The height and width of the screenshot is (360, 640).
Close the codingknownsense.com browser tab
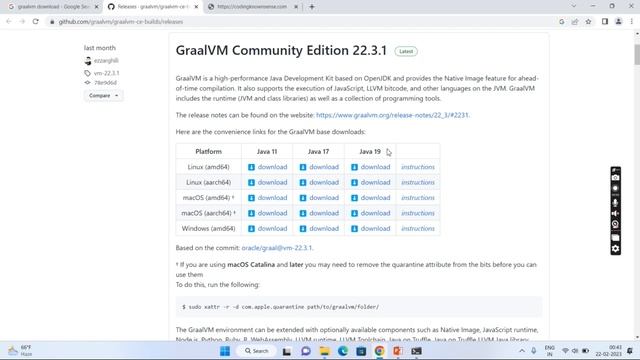click(296, 7)
